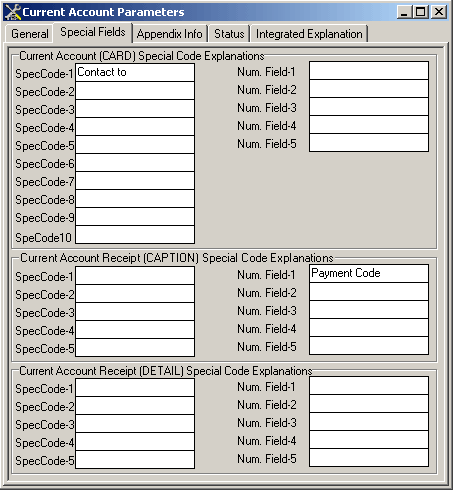
Task: Click the DETAIL Num. Field-2 input box
Action: click(x=369, y=404)
